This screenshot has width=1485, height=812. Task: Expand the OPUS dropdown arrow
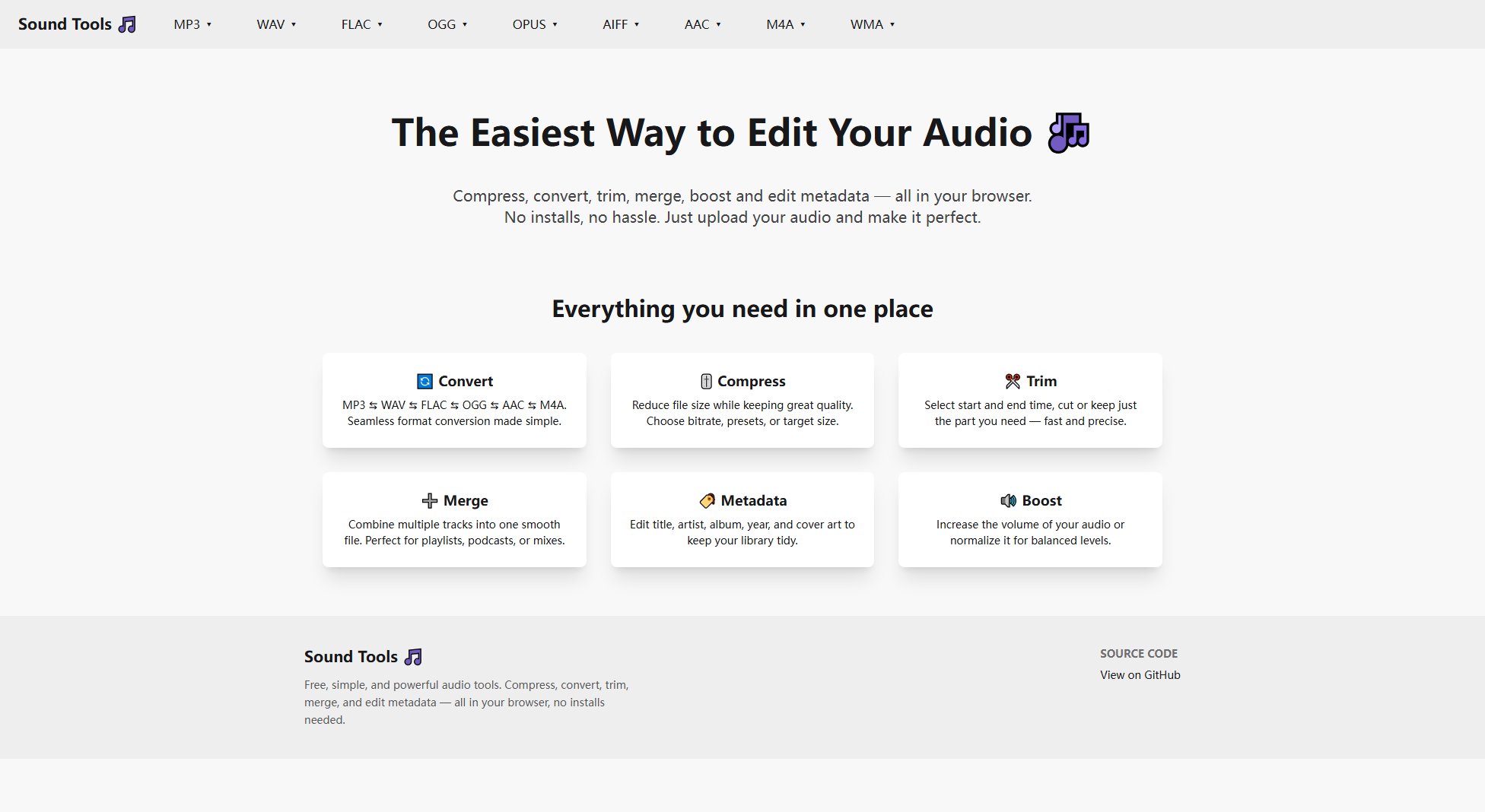tap(555, 24)
